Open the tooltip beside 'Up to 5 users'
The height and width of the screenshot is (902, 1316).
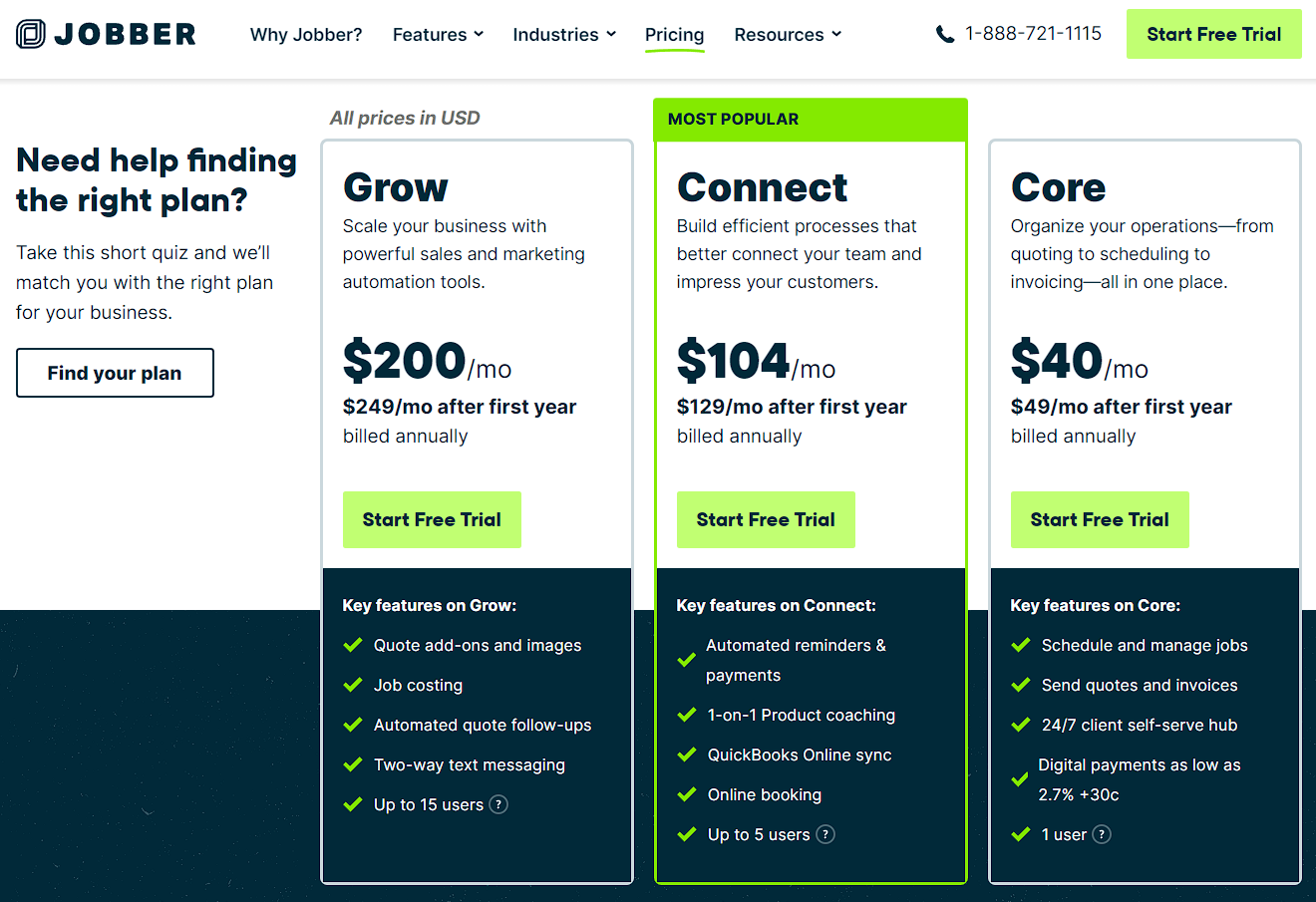click(824, 834)
